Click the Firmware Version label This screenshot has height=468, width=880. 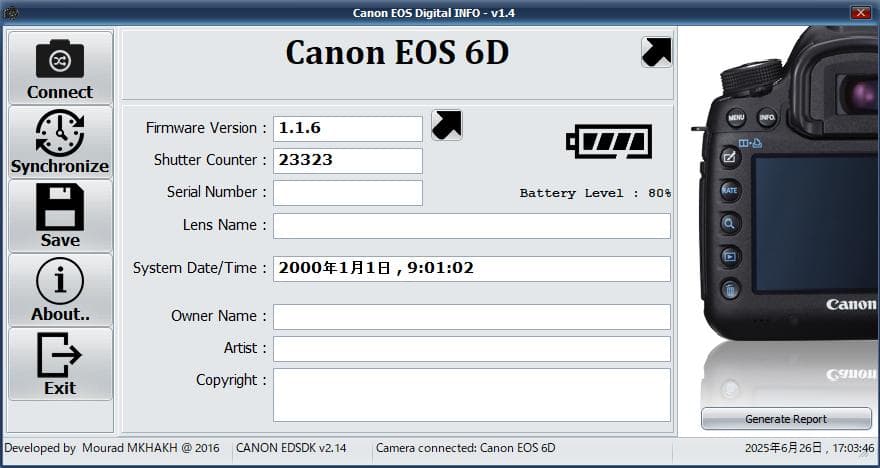click(206, 129)
